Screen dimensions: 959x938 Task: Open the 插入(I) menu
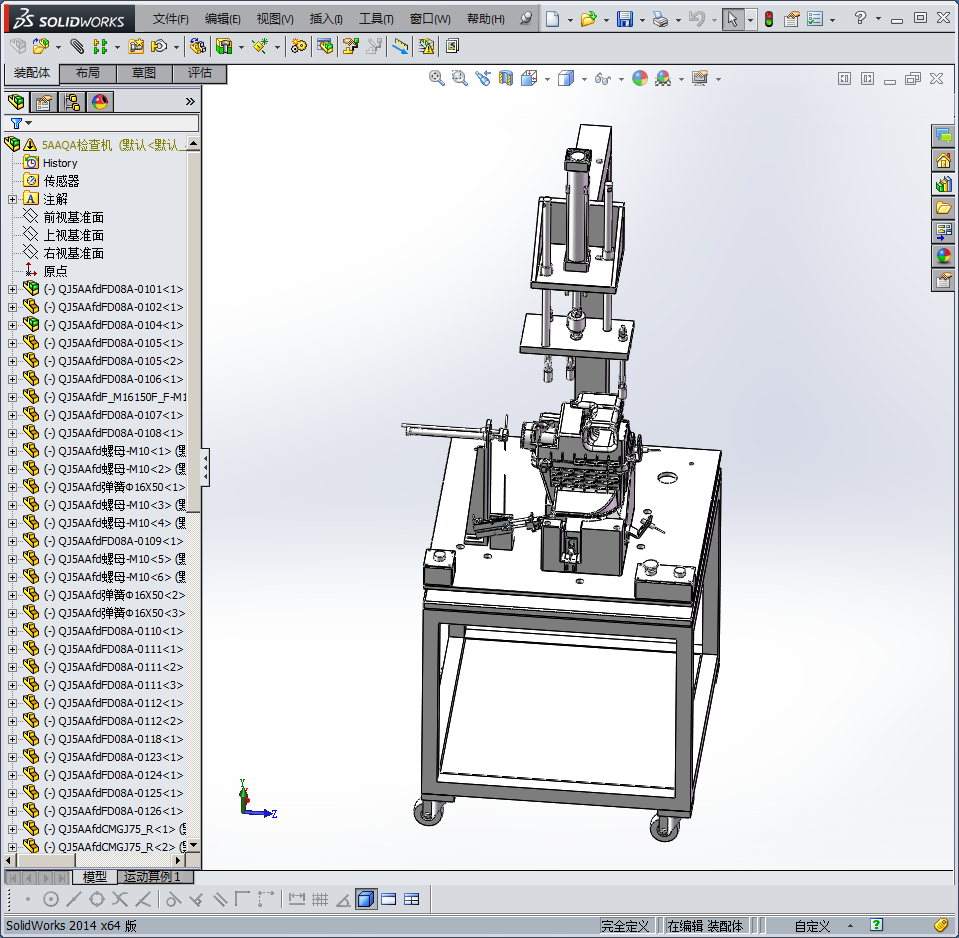point(326,19)
